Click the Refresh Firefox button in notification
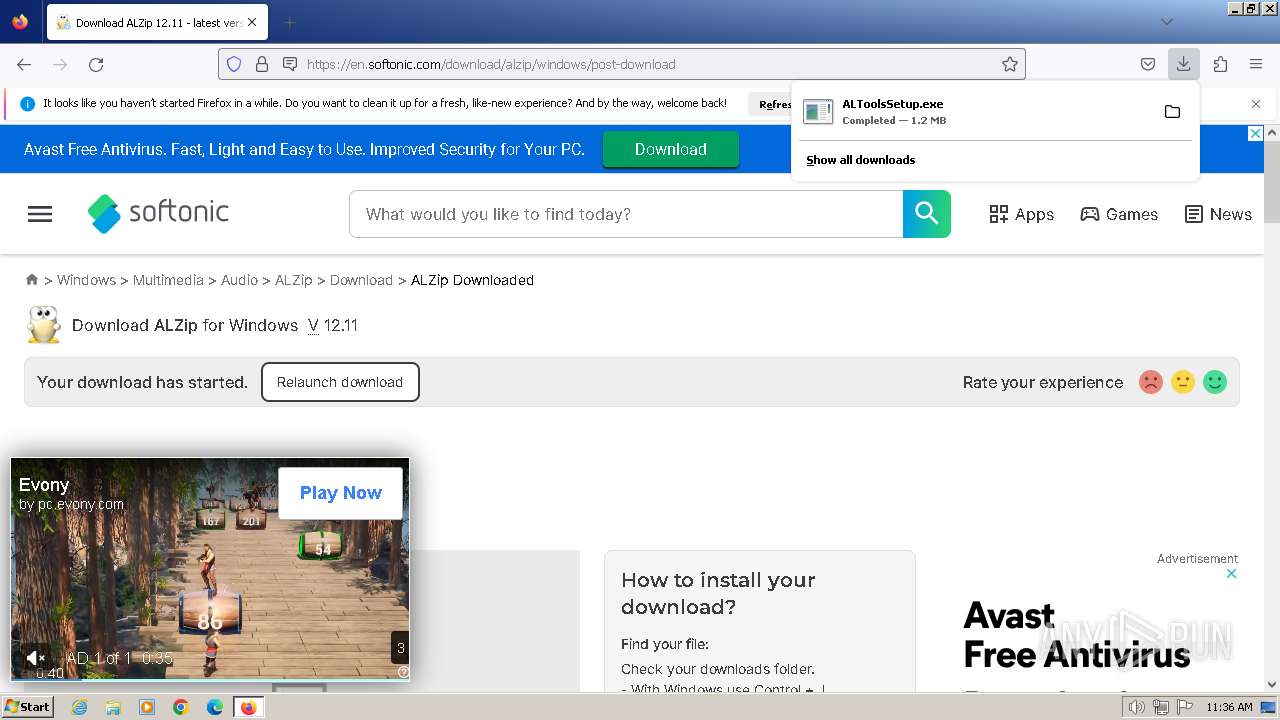Image resolution: width=1280 pixels, height=720 pixels. pos(773,104)
